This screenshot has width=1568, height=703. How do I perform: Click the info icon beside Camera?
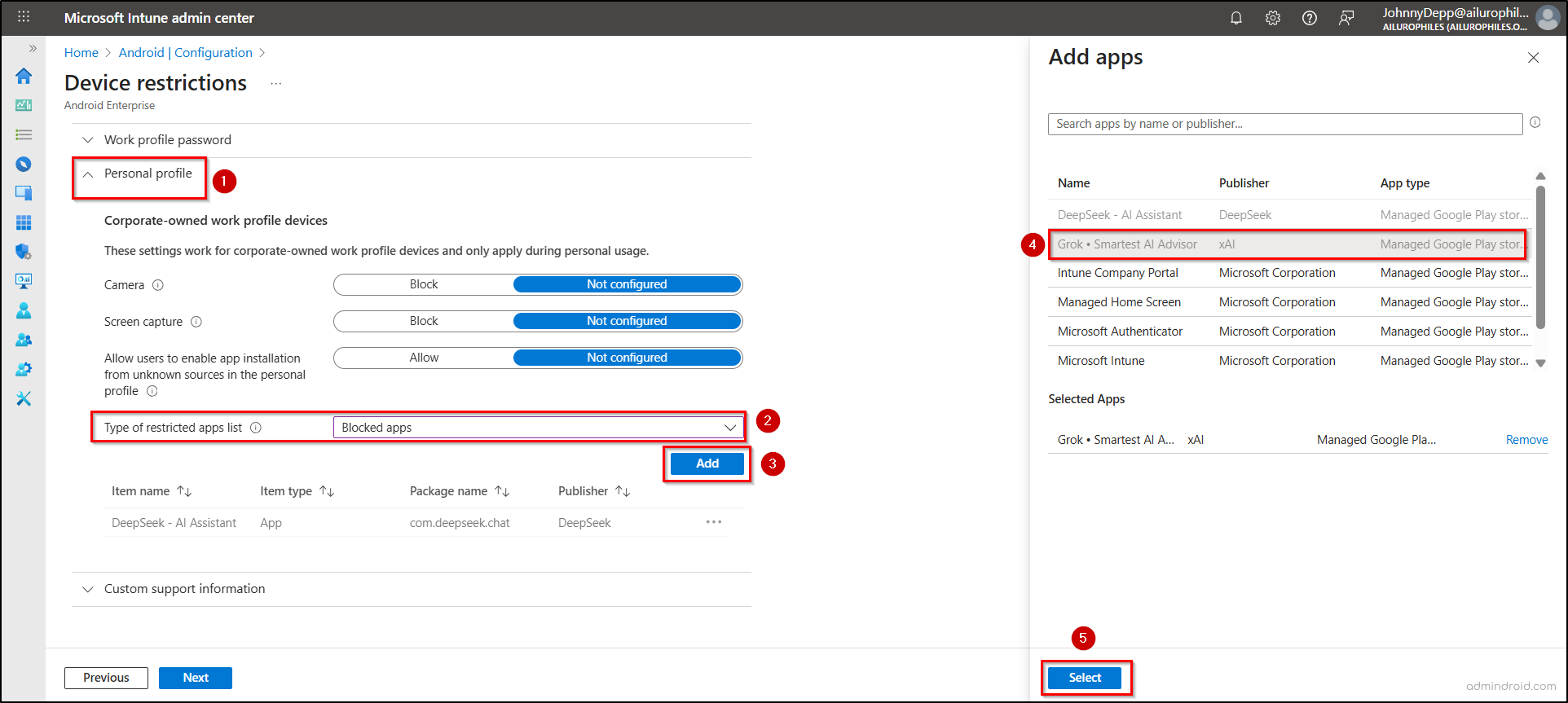click(x=158, y=285)
